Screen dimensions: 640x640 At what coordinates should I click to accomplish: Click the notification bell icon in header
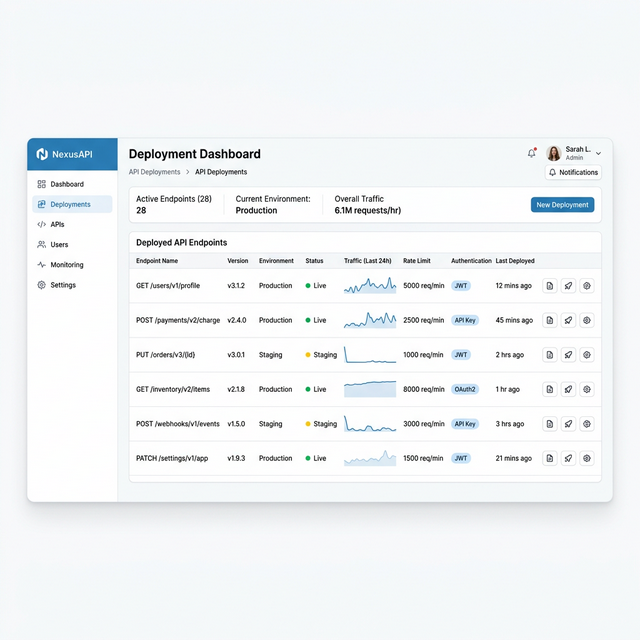click(x=531, y=153)
